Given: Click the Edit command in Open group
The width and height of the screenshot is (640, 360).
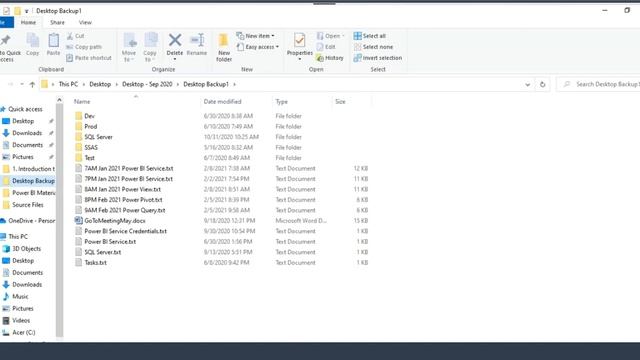Looking at the screenshot, I should tap(326, 47).
